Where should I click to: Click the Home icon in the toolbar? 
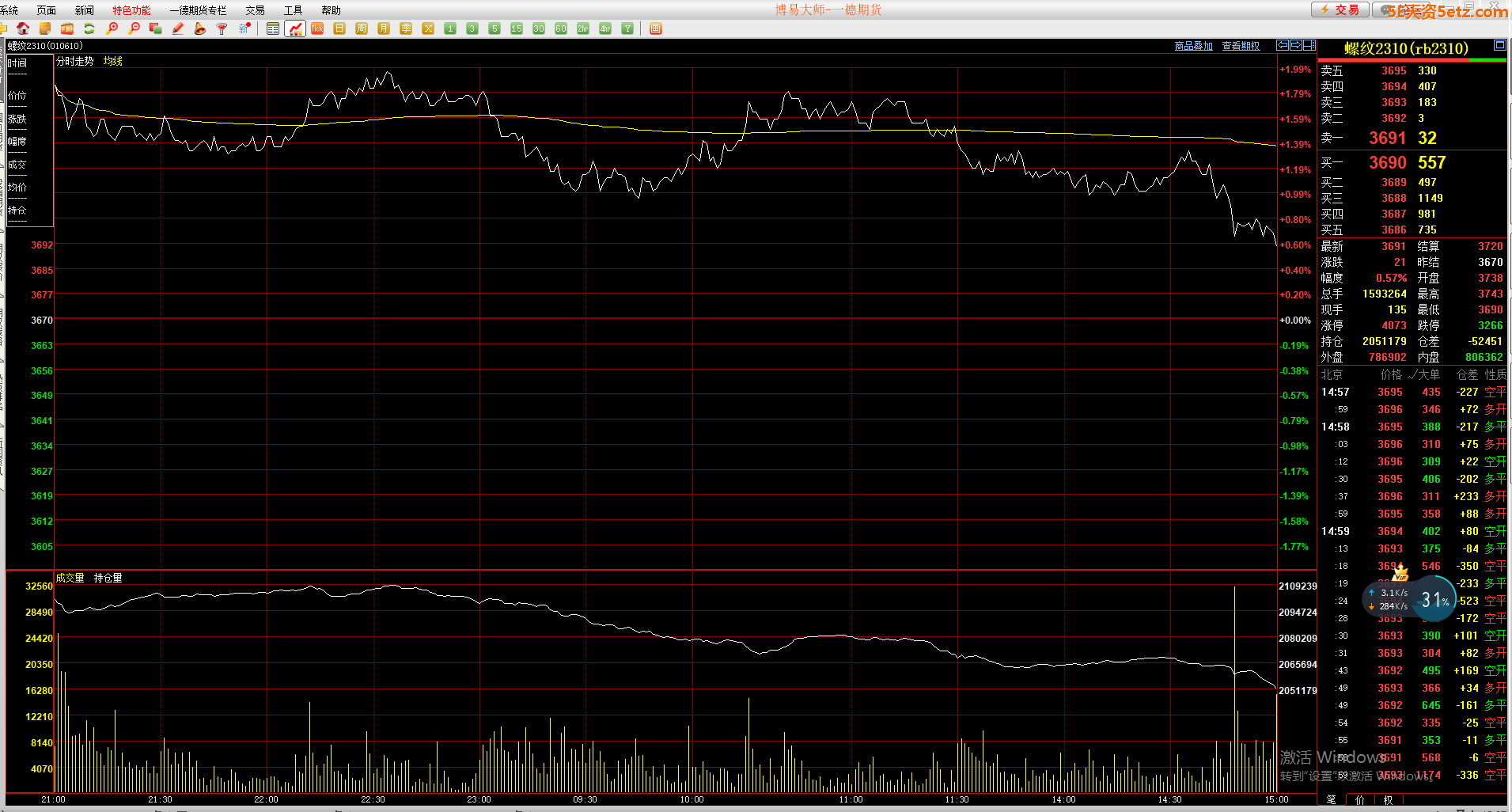[23, 28]
